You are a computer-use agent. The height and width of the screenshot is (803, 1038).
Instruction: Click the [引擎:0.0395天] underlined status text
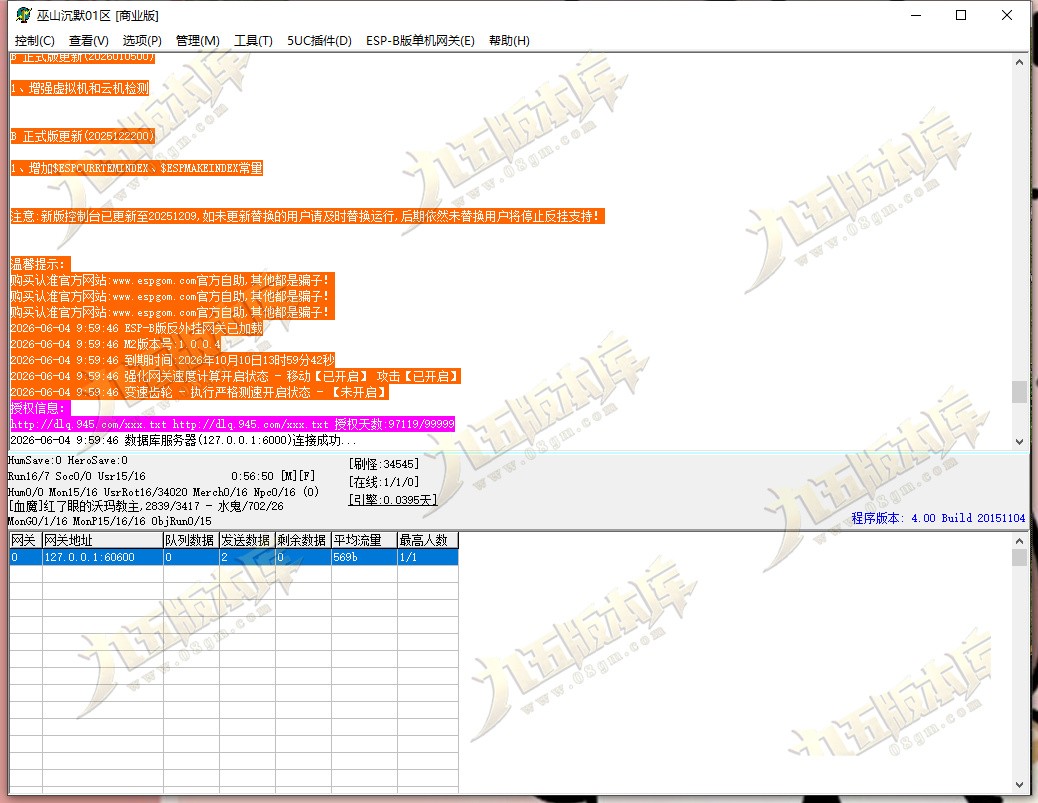[x=393, y=500]
